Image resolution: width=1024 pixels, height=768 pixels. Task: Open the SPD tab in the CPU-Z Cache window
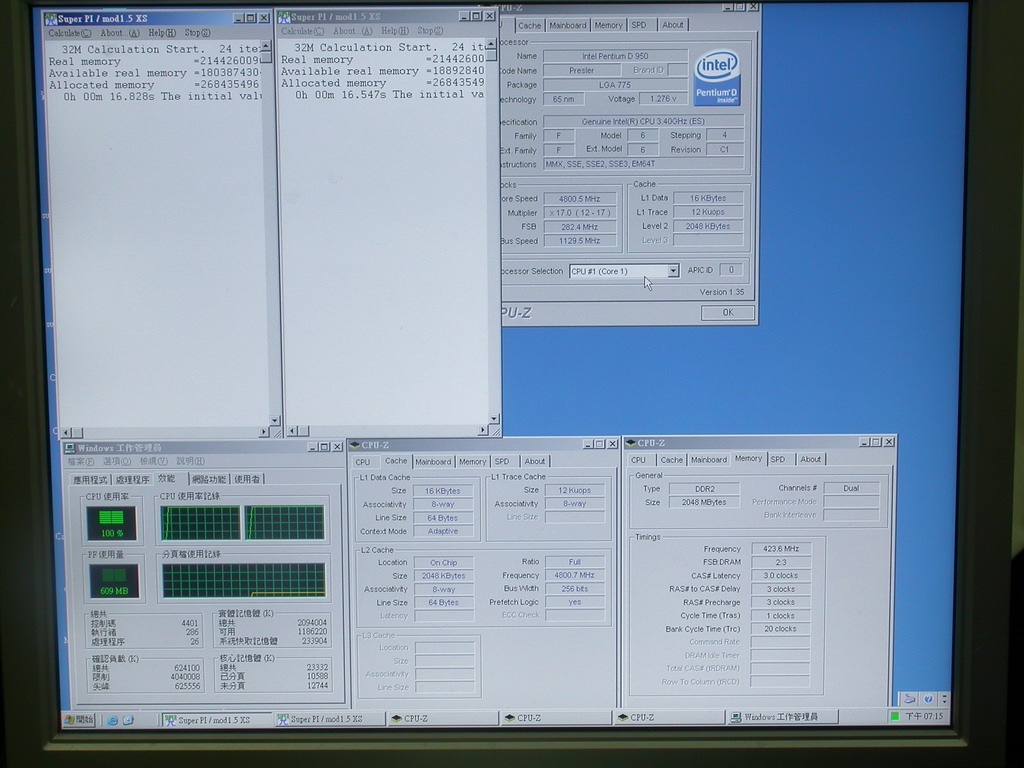tap(502, 462)
